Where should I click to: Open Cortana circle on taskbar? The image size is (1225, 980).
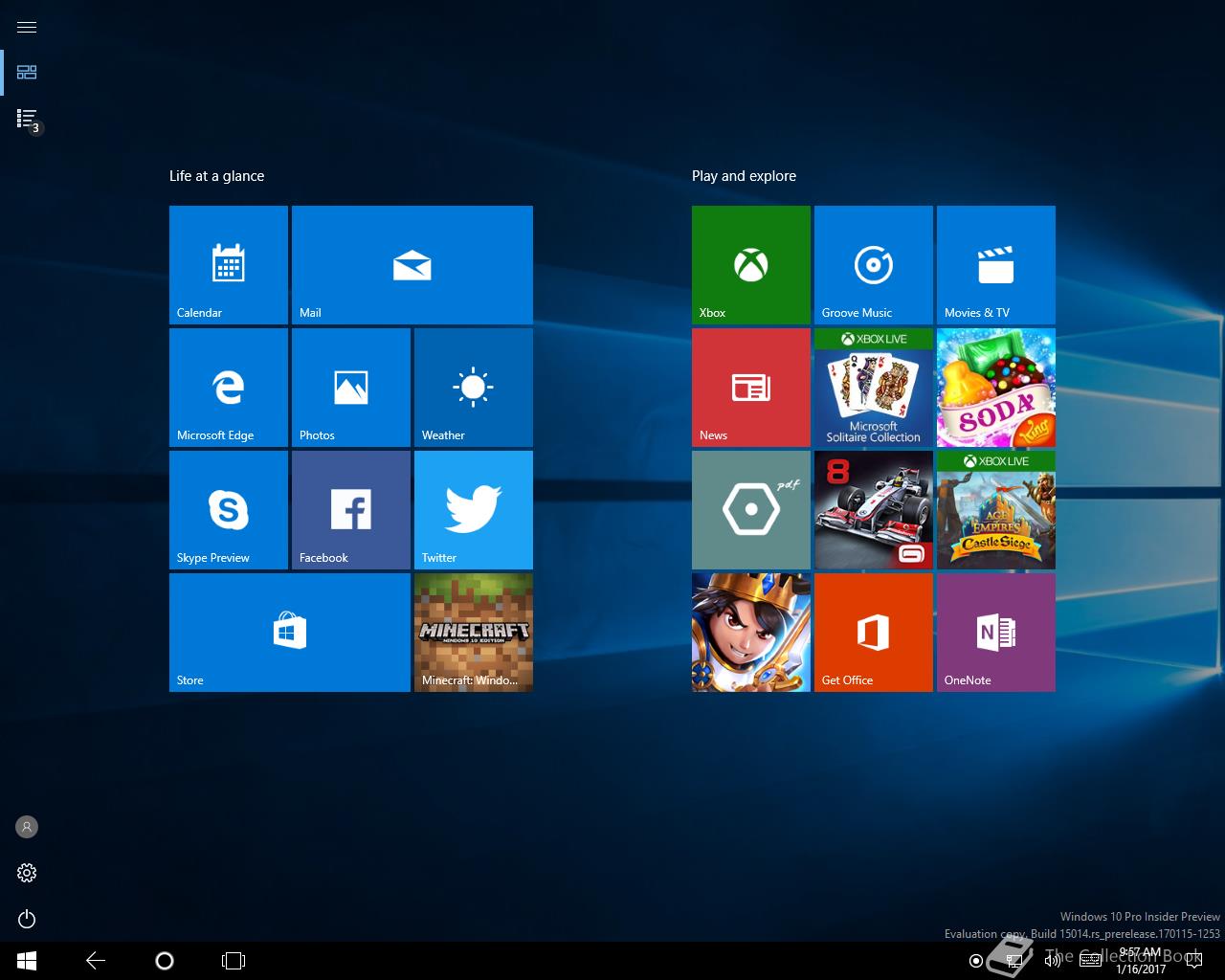tap(165, 961)
